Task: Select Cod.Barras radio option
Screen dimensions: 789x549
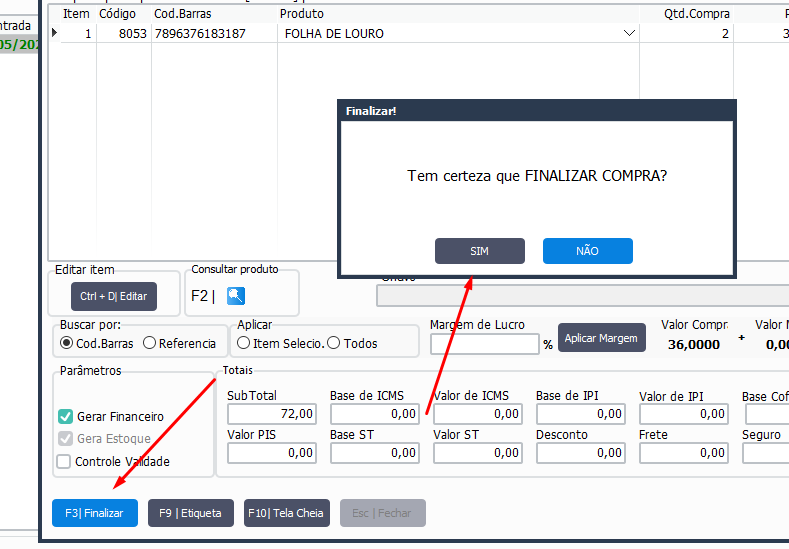Action: [x=66, y=343]
